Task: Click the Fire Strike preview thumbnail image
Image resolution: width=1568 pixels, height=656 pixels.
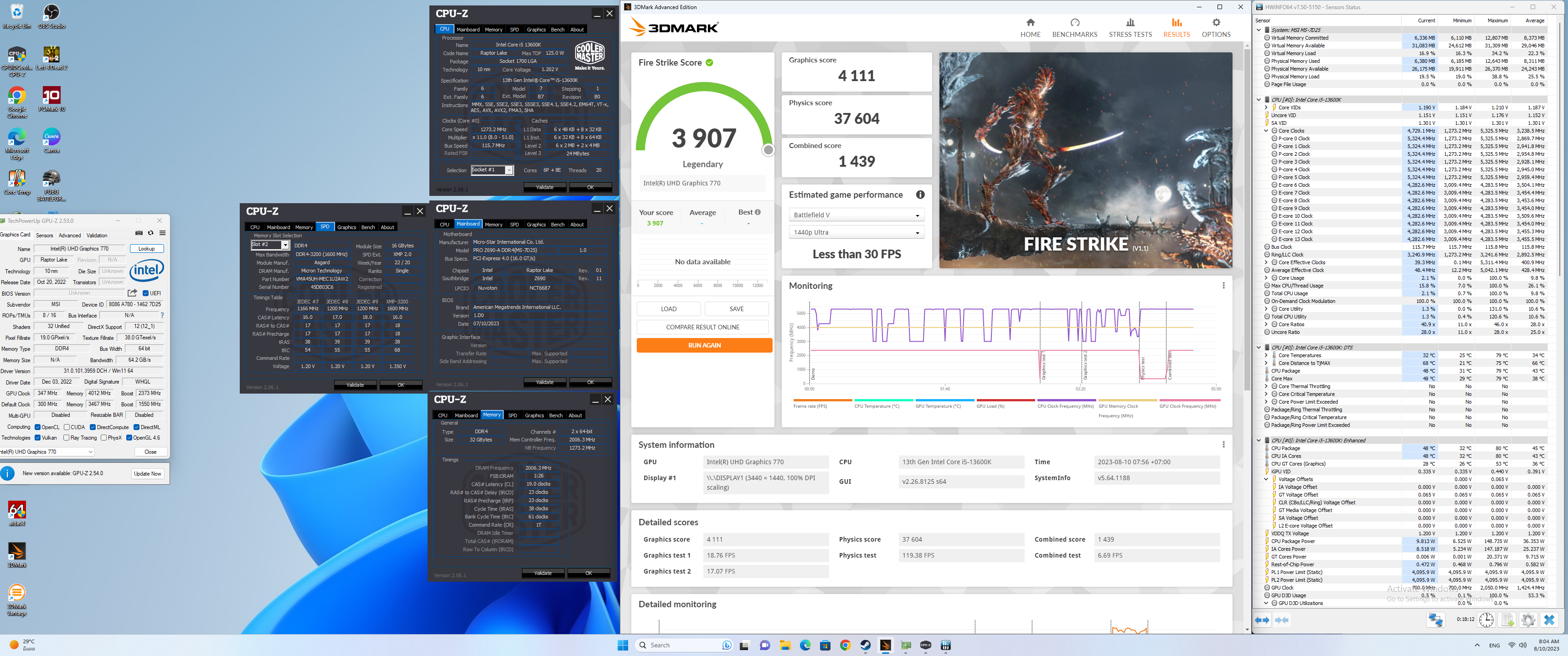Action: 1085,160
